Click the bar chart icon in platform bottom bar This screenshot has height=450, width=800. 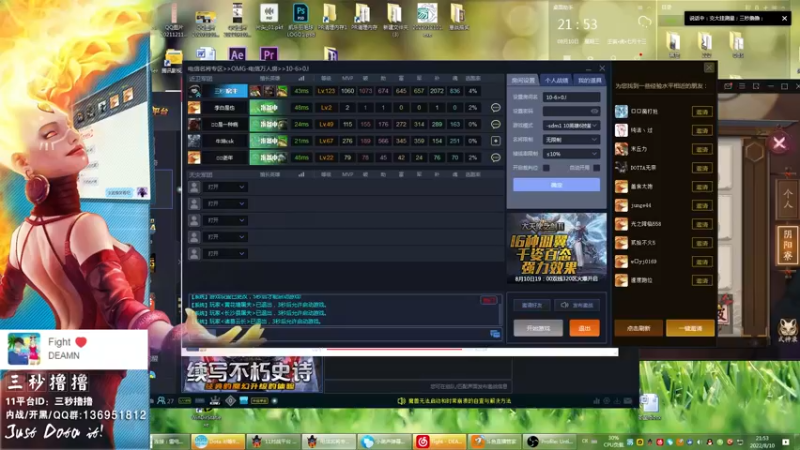(x=596, y=401)
